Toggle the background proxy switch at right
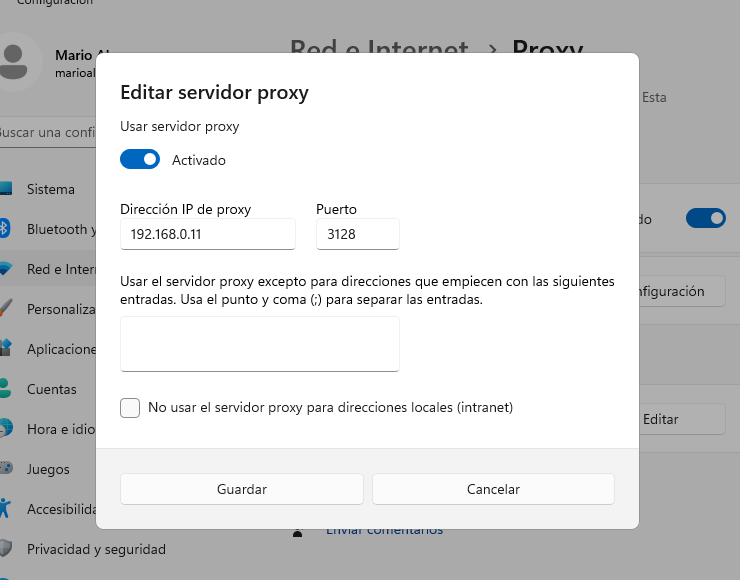 point(706,219)
